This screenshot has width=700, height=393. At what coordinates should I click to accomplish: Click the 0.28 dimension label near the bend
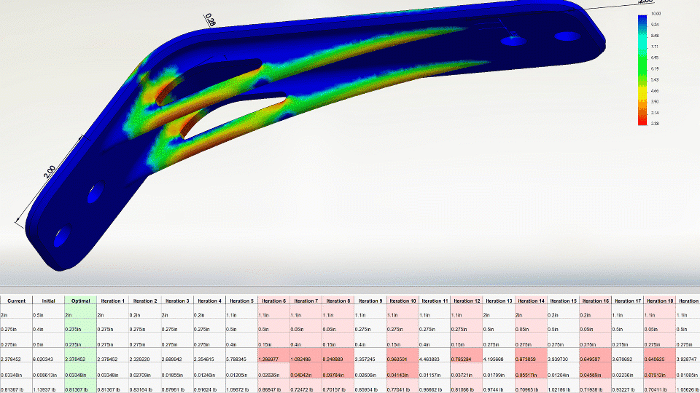coord(209,20)
